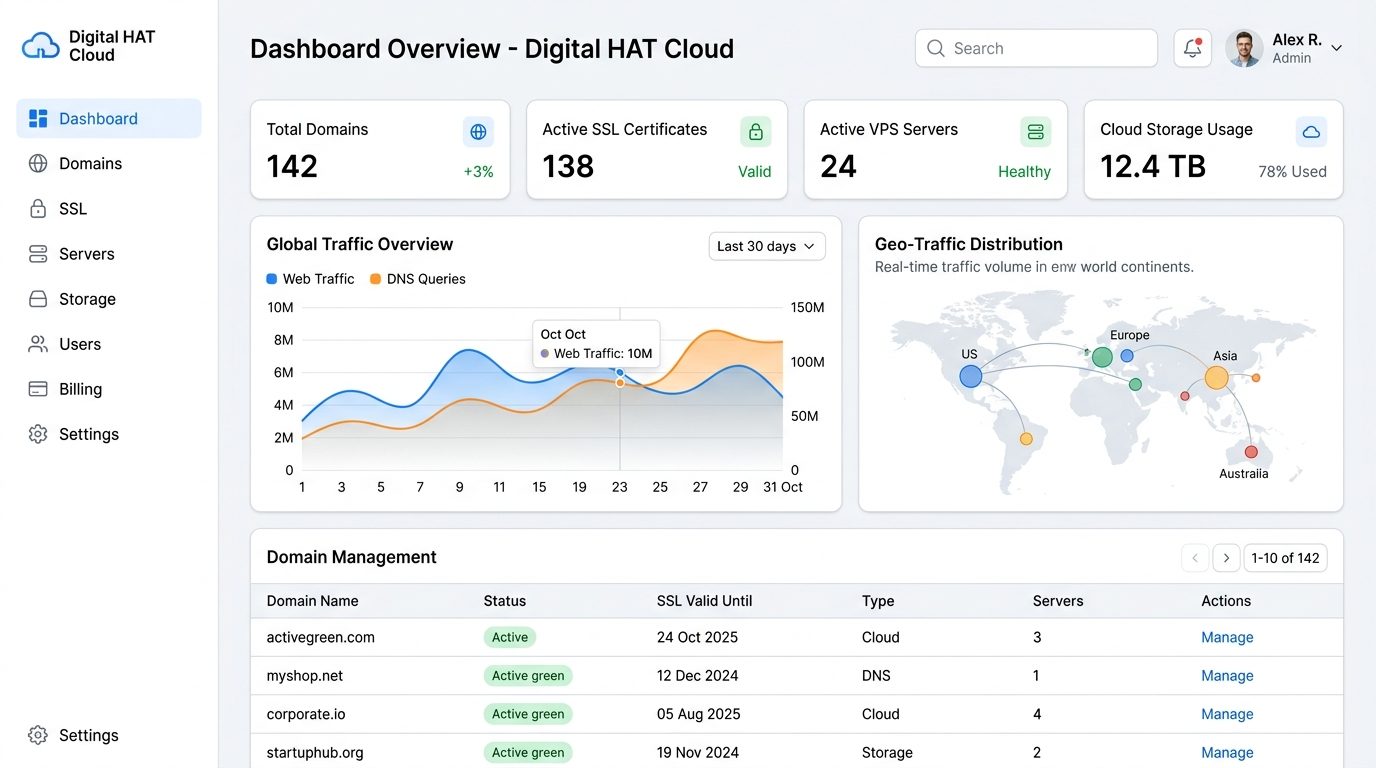
Task: Click the gear icon under Billing
Action: [38, 434]
